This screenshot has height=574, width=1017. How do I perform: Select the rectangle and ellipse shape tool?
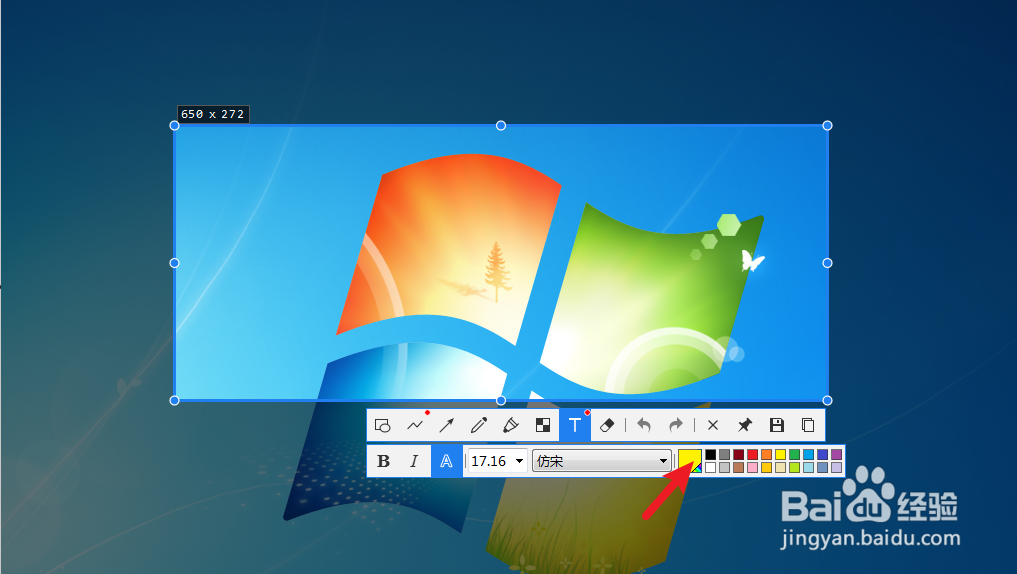pos(383,425)
